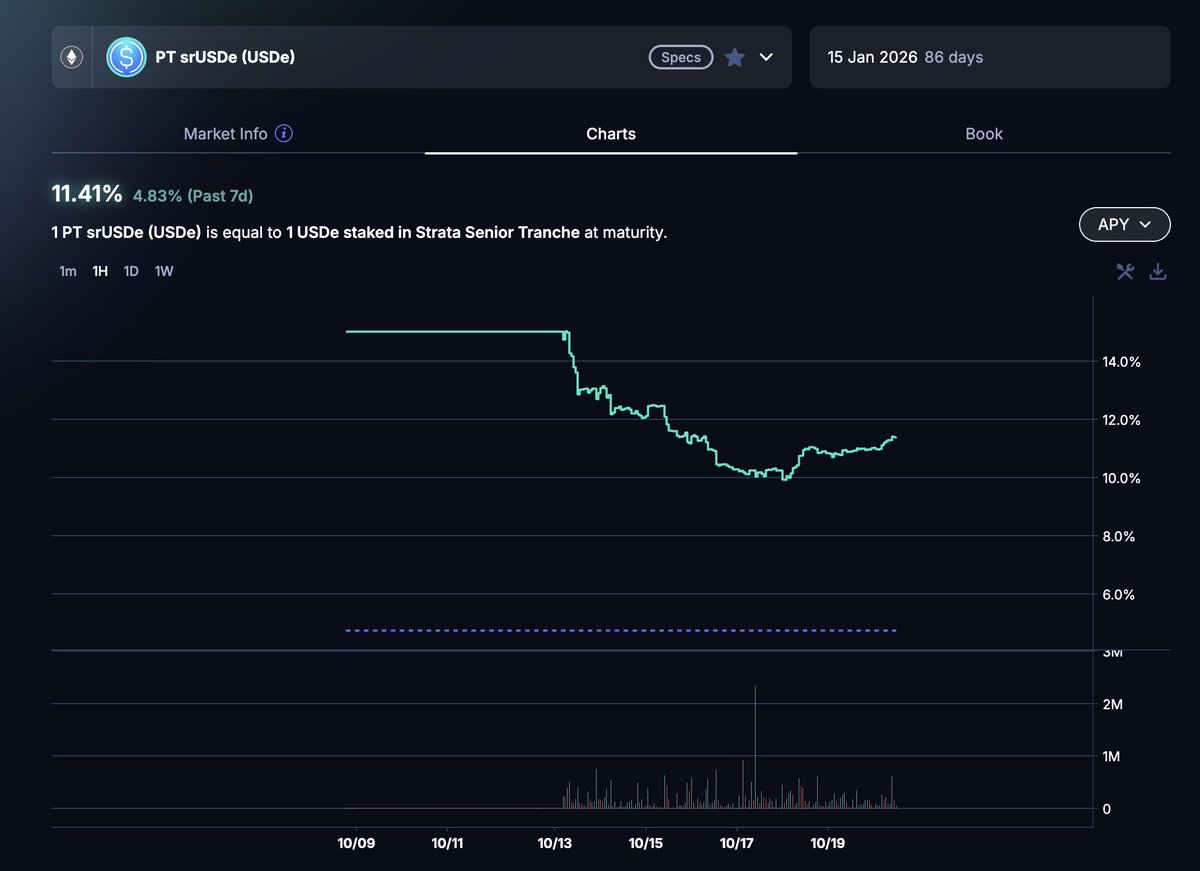Switch to the Market Info tab

[226, 134]
